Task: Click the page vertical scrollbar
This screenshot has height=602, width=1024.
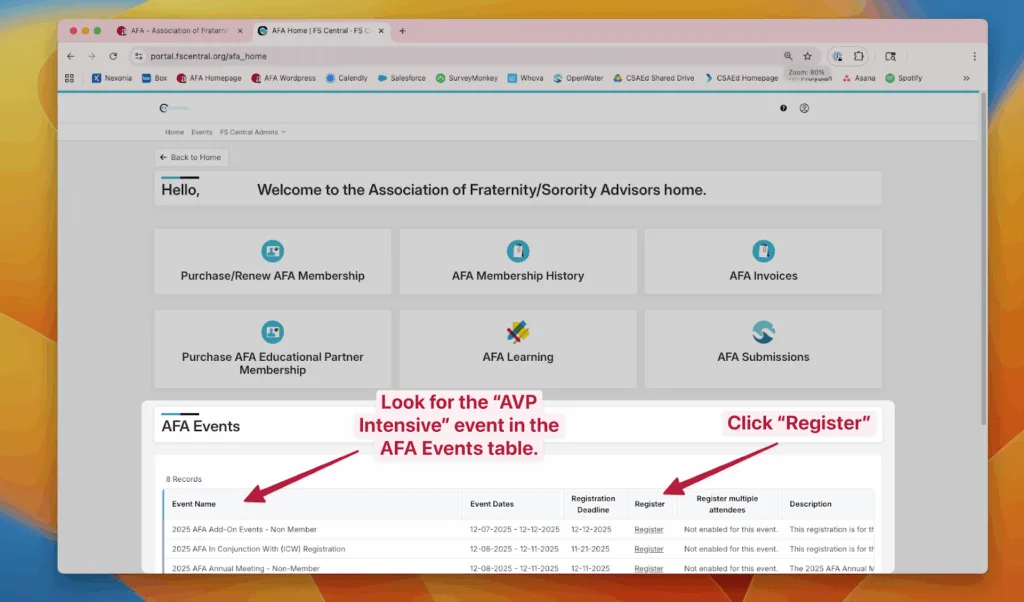Action: click(982, 259)
